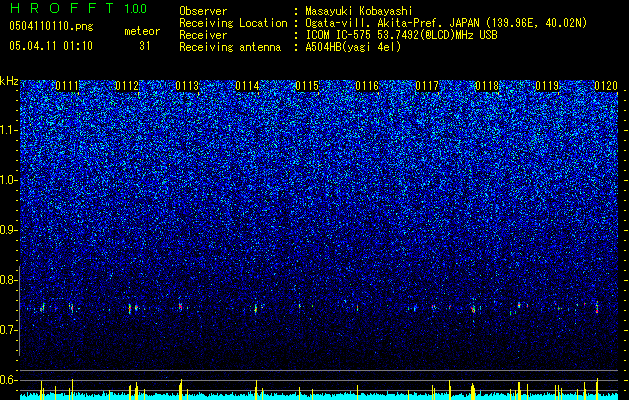Viewport: 629px width, 400px height.
Task: Click the meteor count 31
Action: [144, 46]
